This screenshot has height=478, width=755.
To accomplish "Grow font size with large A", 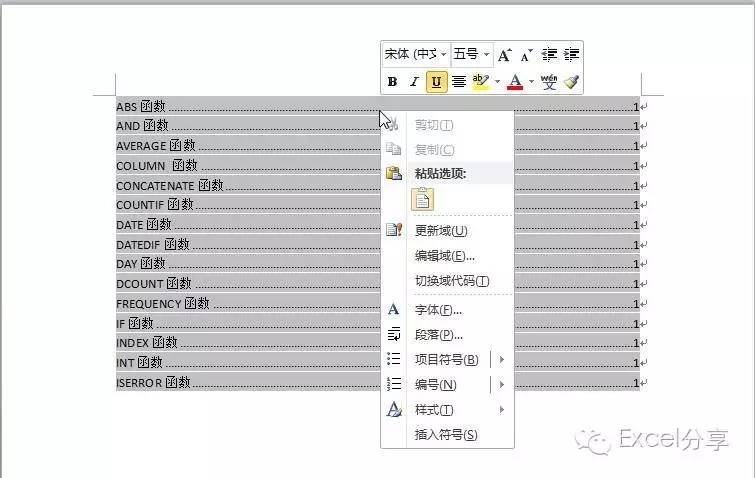I will (504, 55).
